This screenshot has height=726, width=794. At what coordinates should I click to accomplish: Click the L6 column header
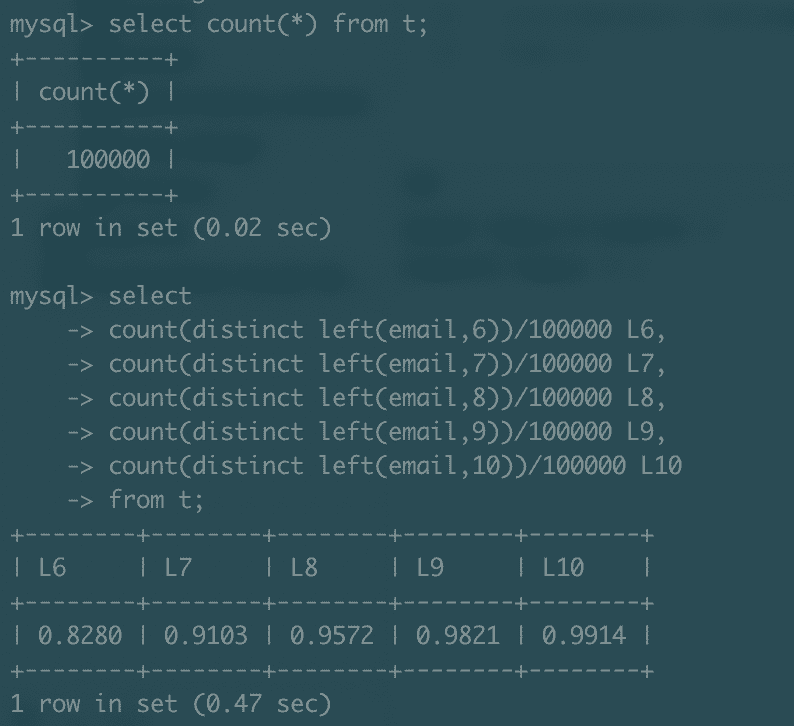[52, 568]
